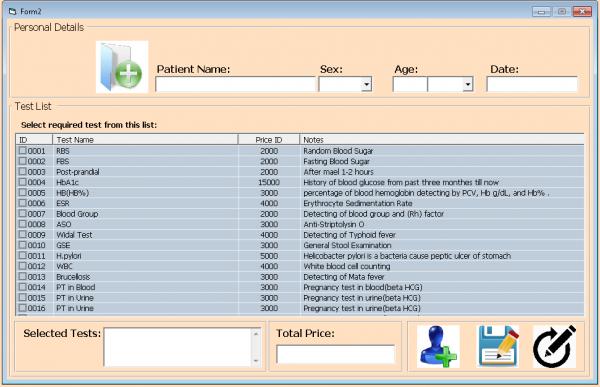Select the 0012 WBC checkbox

pyautogui.click(x=23, y=266)
